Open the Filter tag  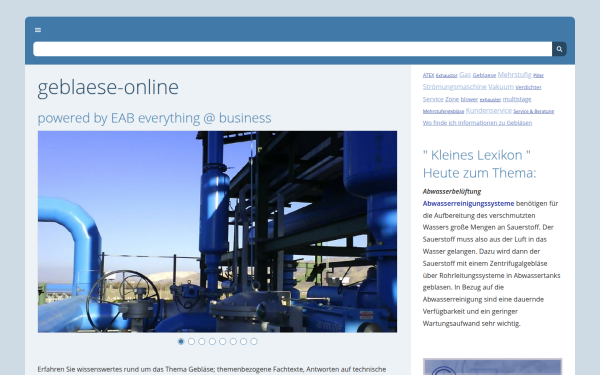tap(538, 76)
